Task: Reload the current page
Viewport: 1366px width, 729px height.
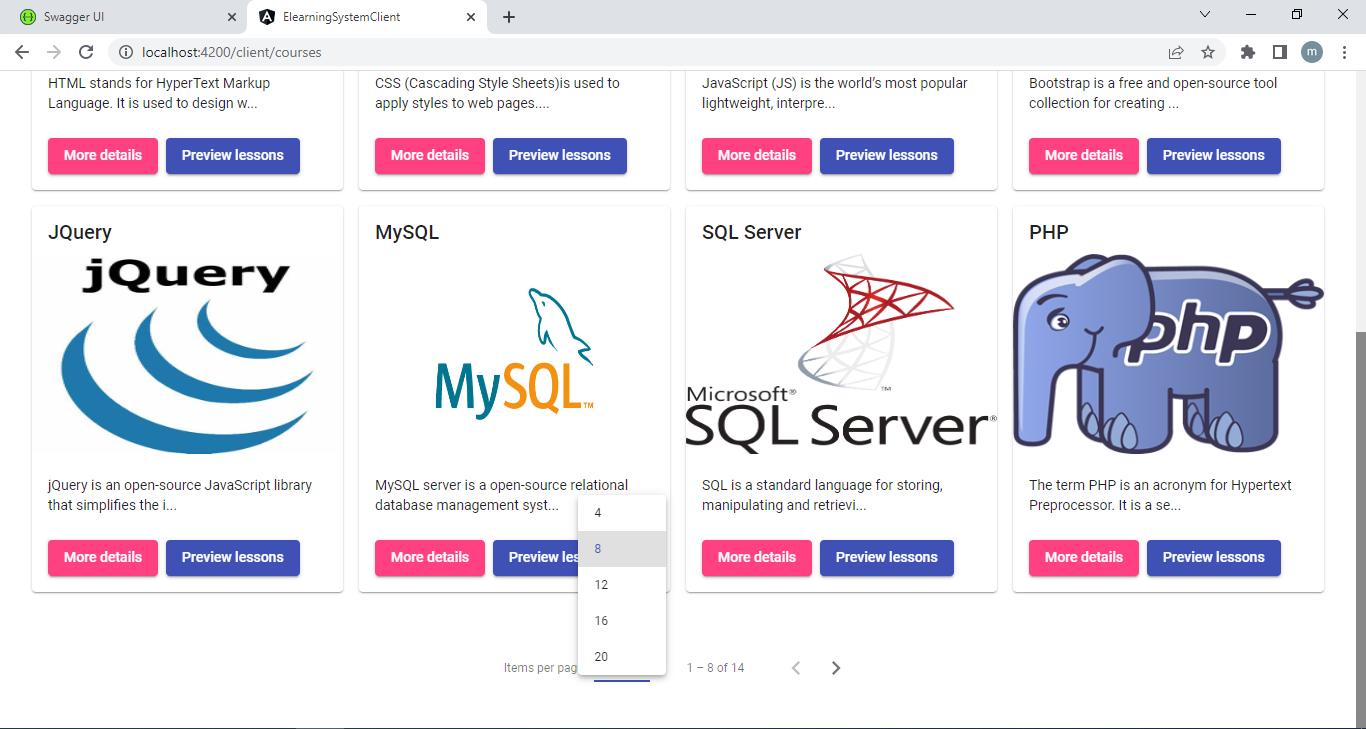Action: (x=87, y=52)
